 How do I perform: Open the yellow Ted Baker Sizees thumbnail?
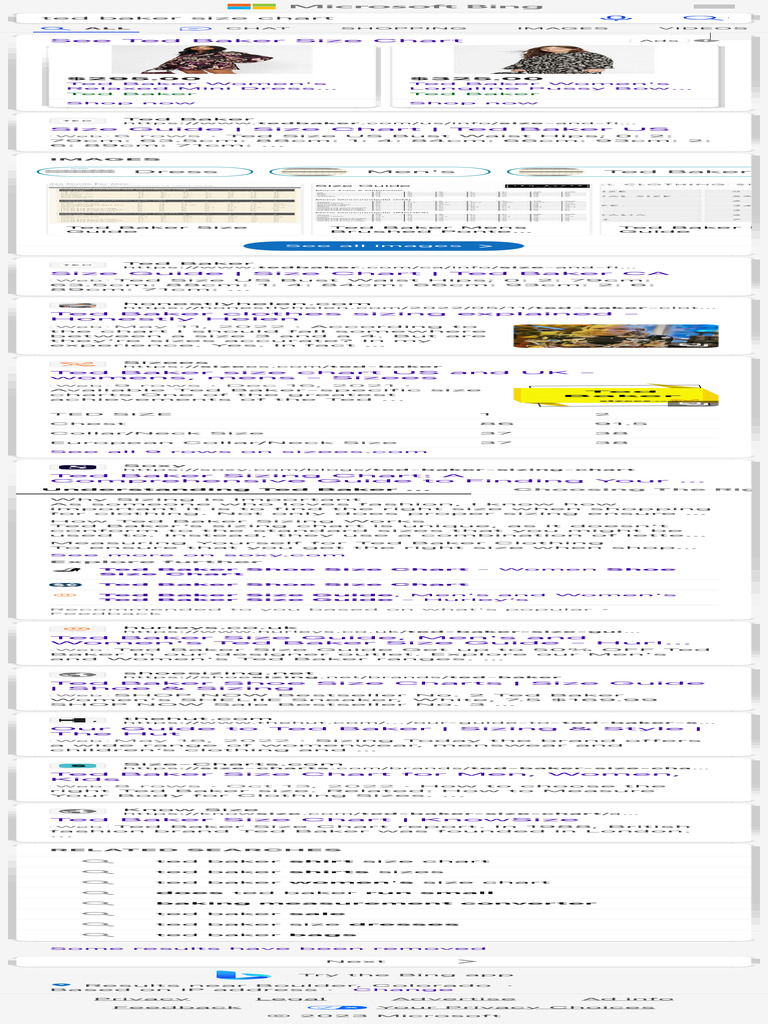pos(616,395)
